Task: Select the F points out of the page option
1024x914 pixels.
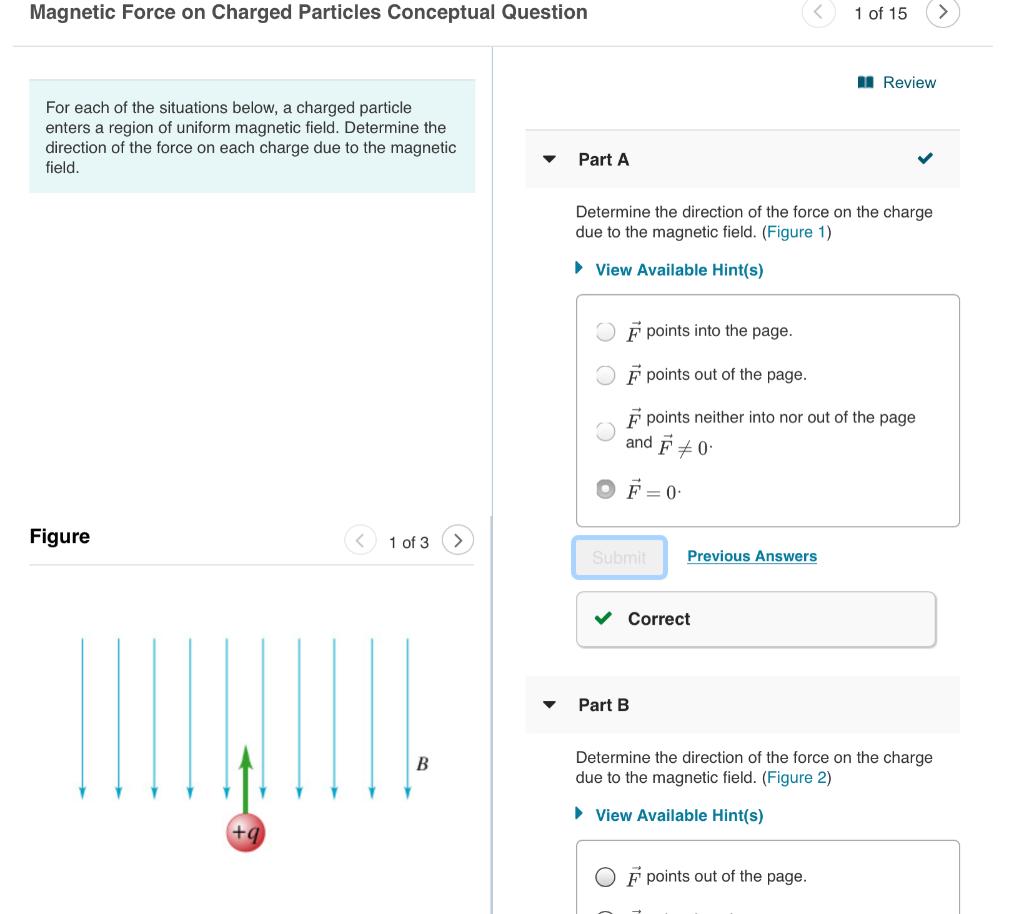Action: (x=605, y=374)
